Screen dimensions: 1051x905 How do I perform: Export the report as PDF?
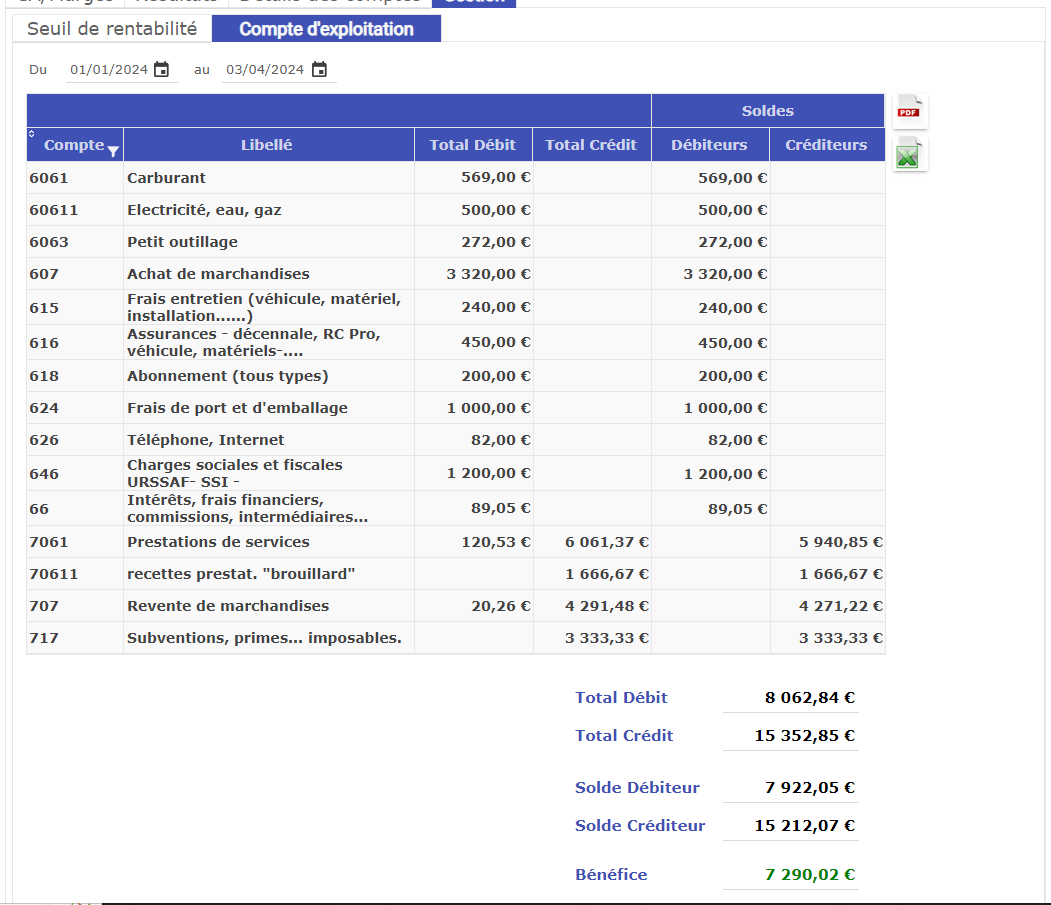909,111
